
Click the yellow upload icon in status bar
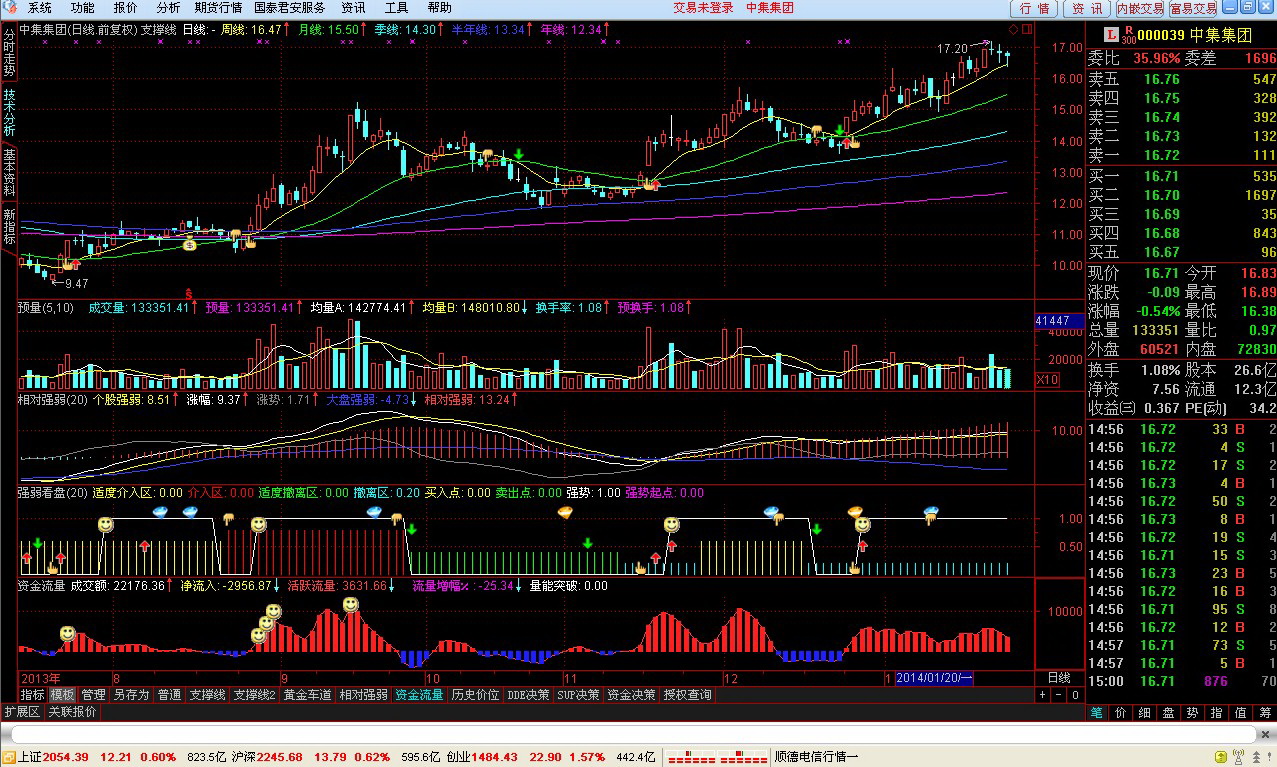coord(1221,757)
